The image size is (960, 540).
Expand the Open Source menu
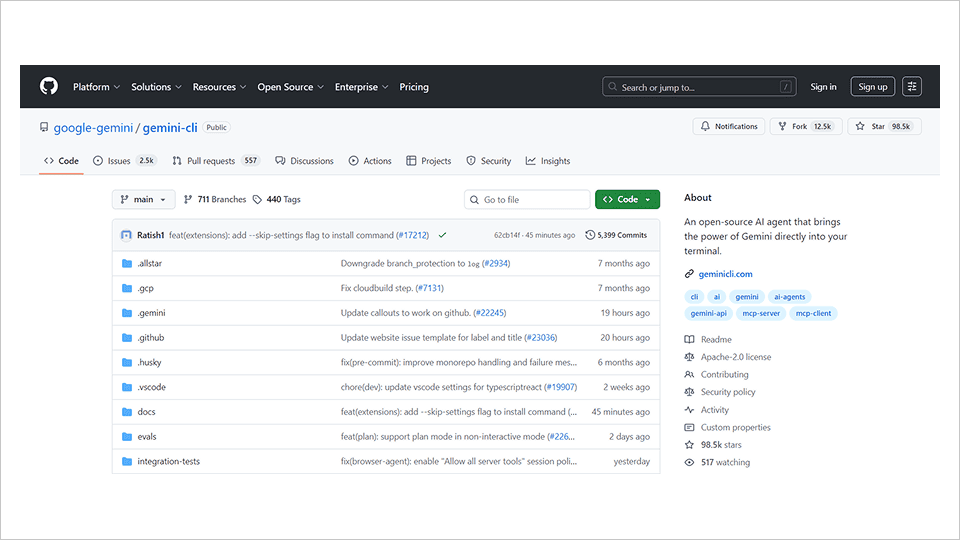tap(290, 87)
